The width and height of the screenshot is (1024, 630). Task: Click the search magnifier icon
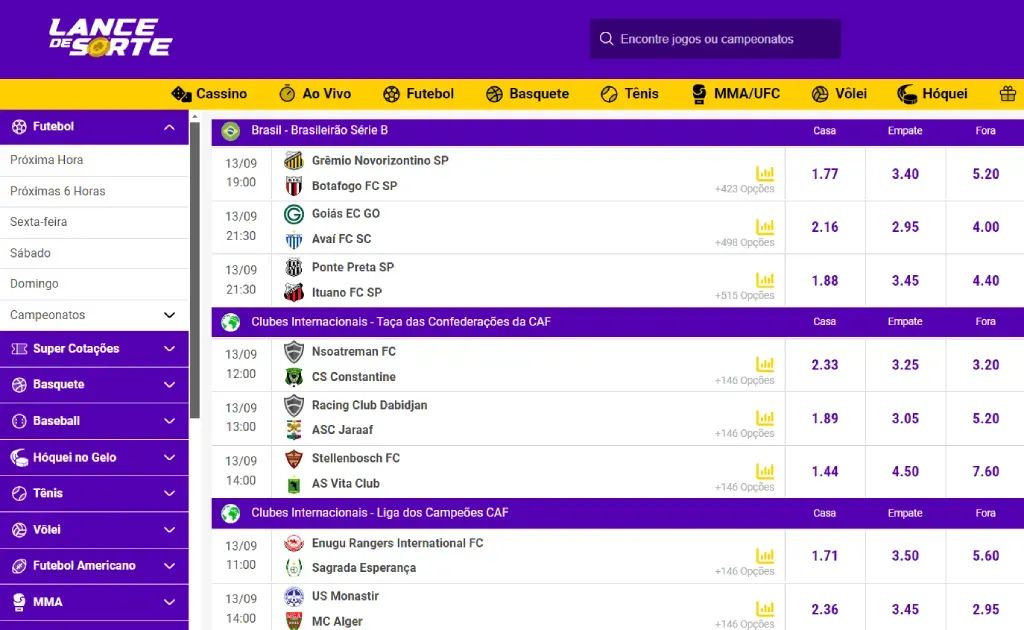tap(606, 39)
